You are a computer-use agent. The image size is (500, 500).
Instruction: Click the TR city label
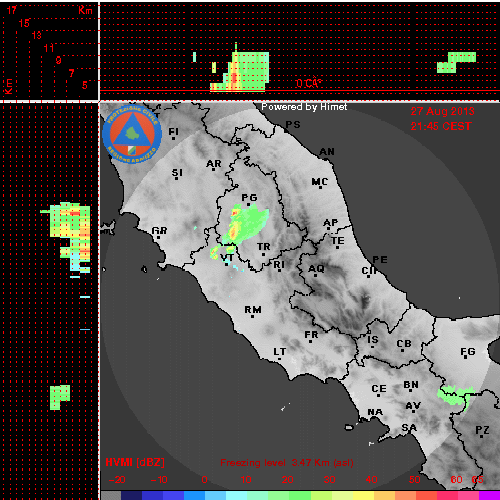264,247
